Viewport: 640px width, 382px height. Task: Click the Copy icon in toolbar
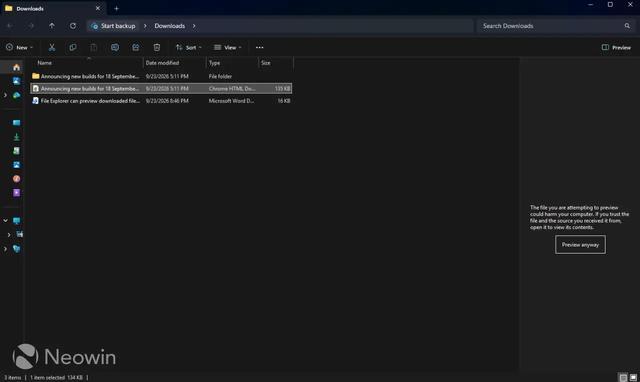(73, 47)
